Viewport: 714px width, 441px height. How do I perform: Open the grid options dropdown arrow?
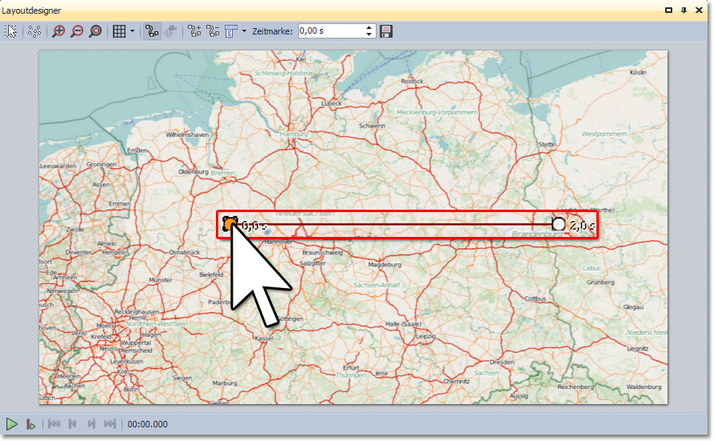click(x=132, y=31)
